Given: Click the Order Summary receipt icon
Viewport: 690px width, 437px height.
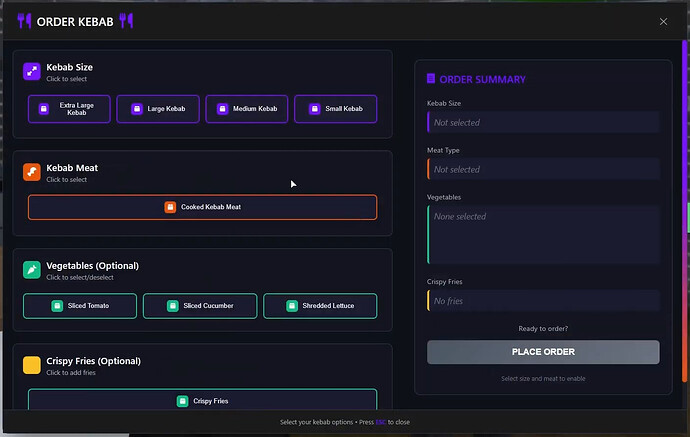Looking at the screenshot, I should pos(431,78).
